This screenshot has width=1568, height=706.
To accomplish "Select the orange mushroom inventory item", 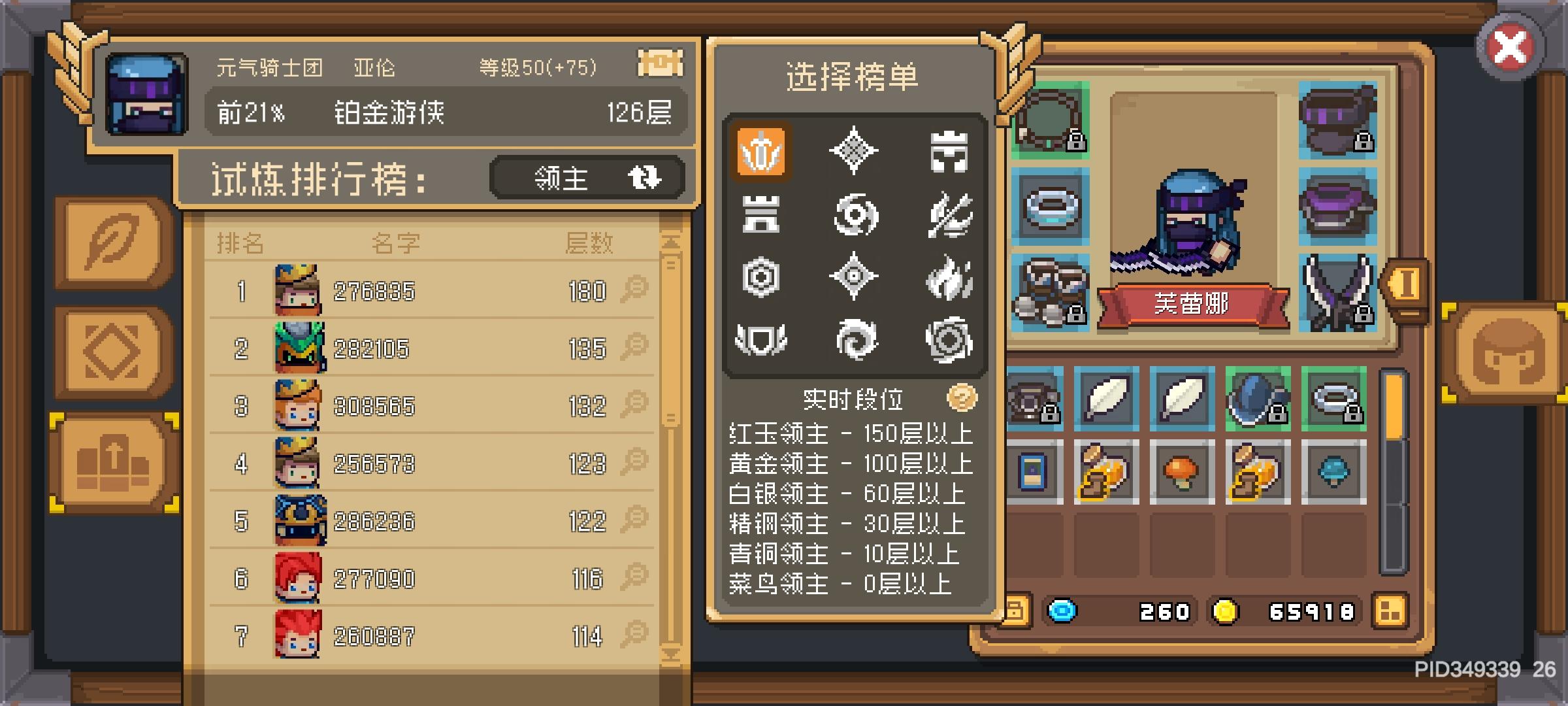I will (x=1181, y=472).
